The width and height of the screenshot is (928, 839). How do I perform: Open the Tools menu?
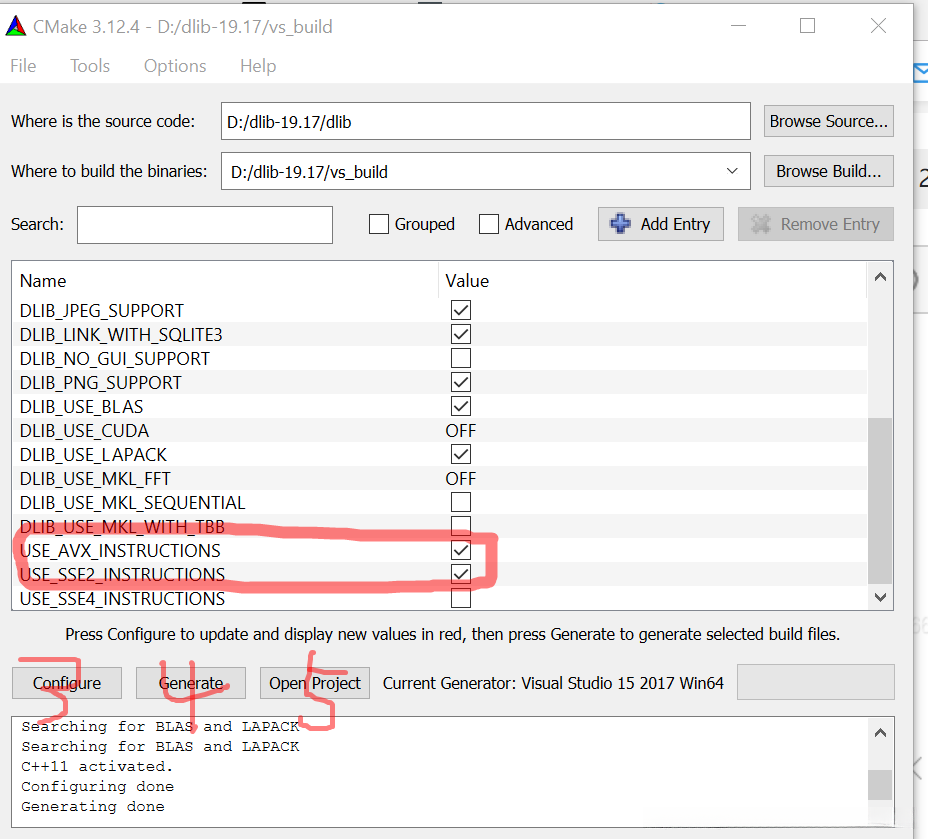click(x=90, y=66)
